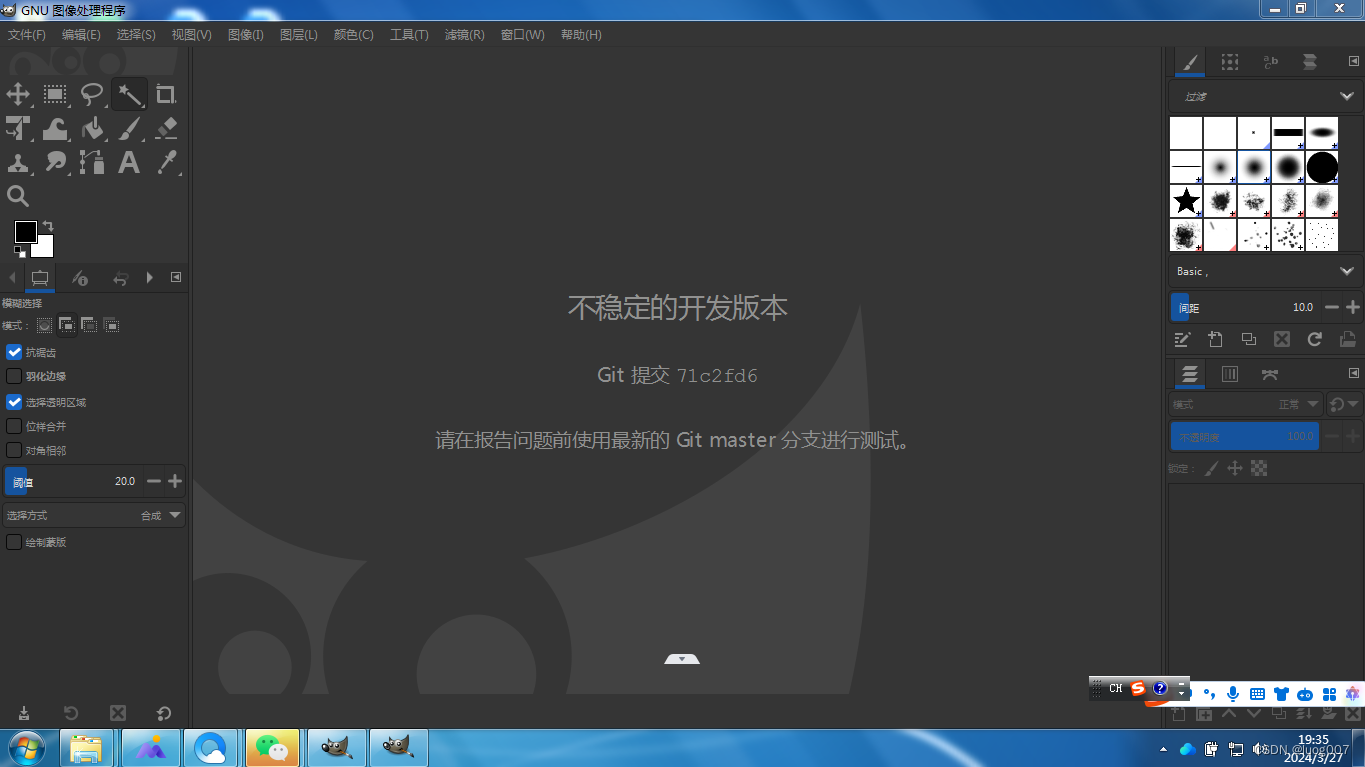Click the black foreground color swatch
This screenshot has width=1365, height=767.
tap(26, 232)
